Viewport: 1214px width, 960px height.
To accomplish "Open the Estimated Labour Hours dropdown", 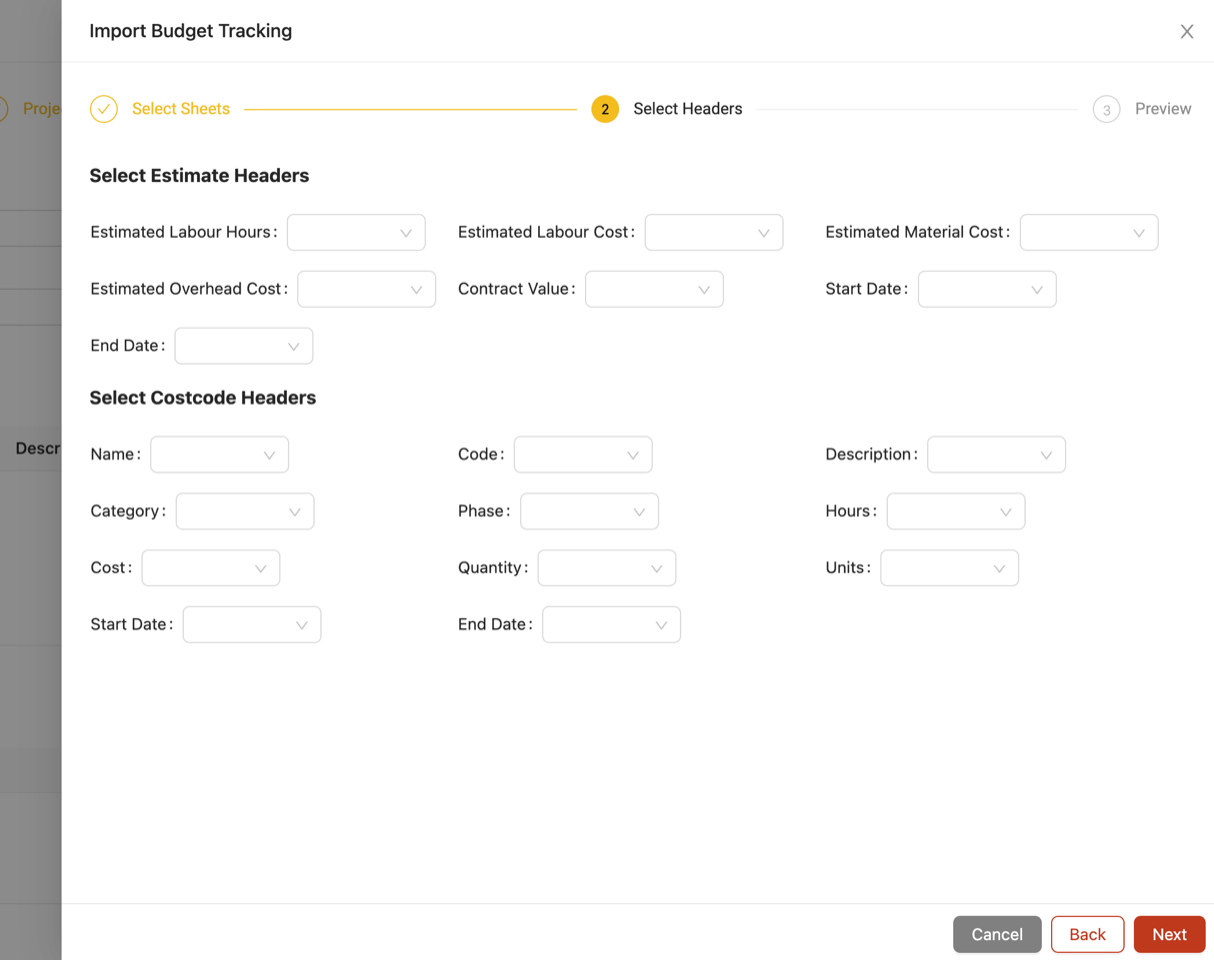I will point(356,232).
